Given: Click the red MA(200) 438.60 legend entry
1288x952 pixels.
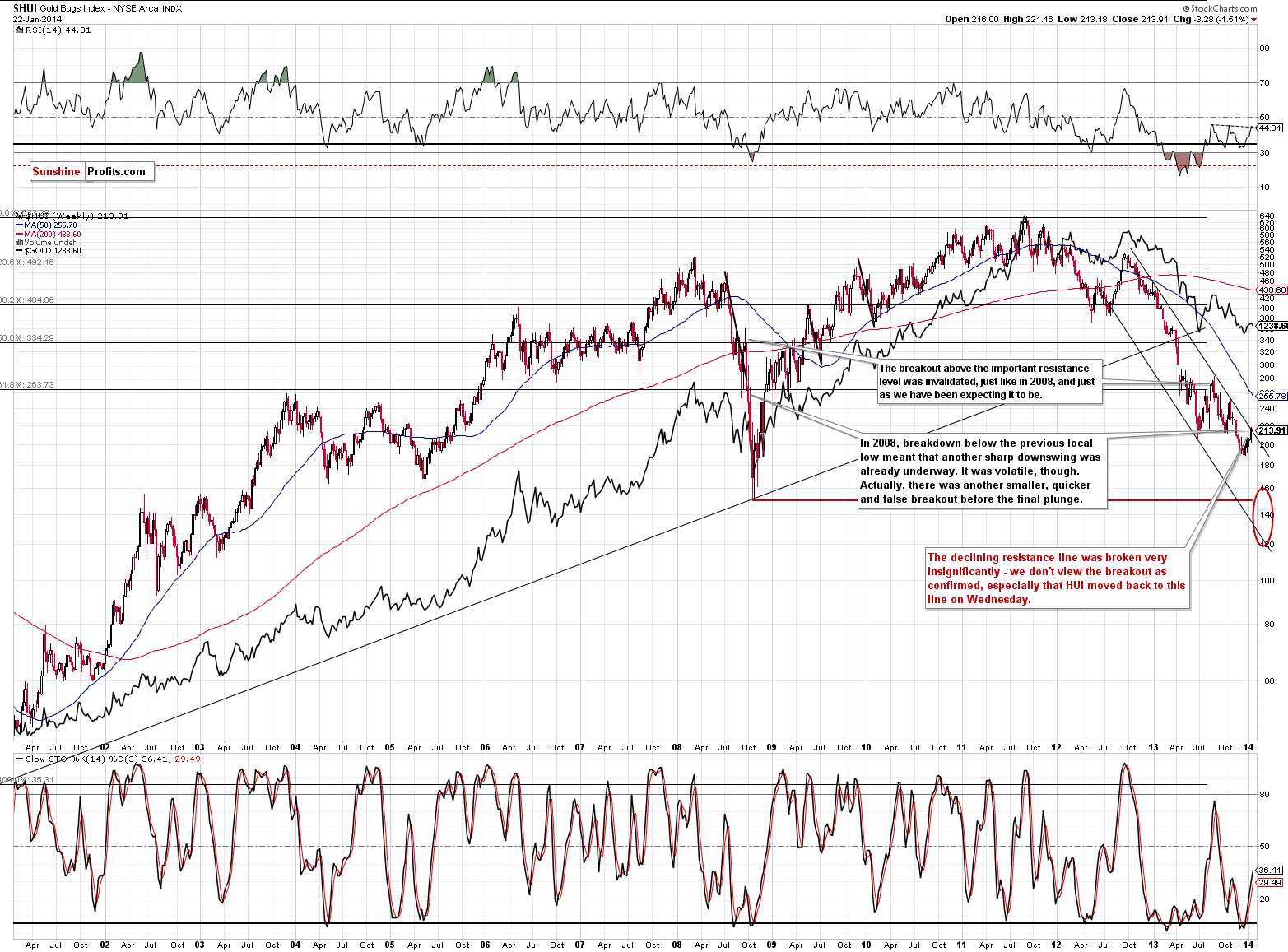Looking at the screenshot, I should [x=48, y=235].
